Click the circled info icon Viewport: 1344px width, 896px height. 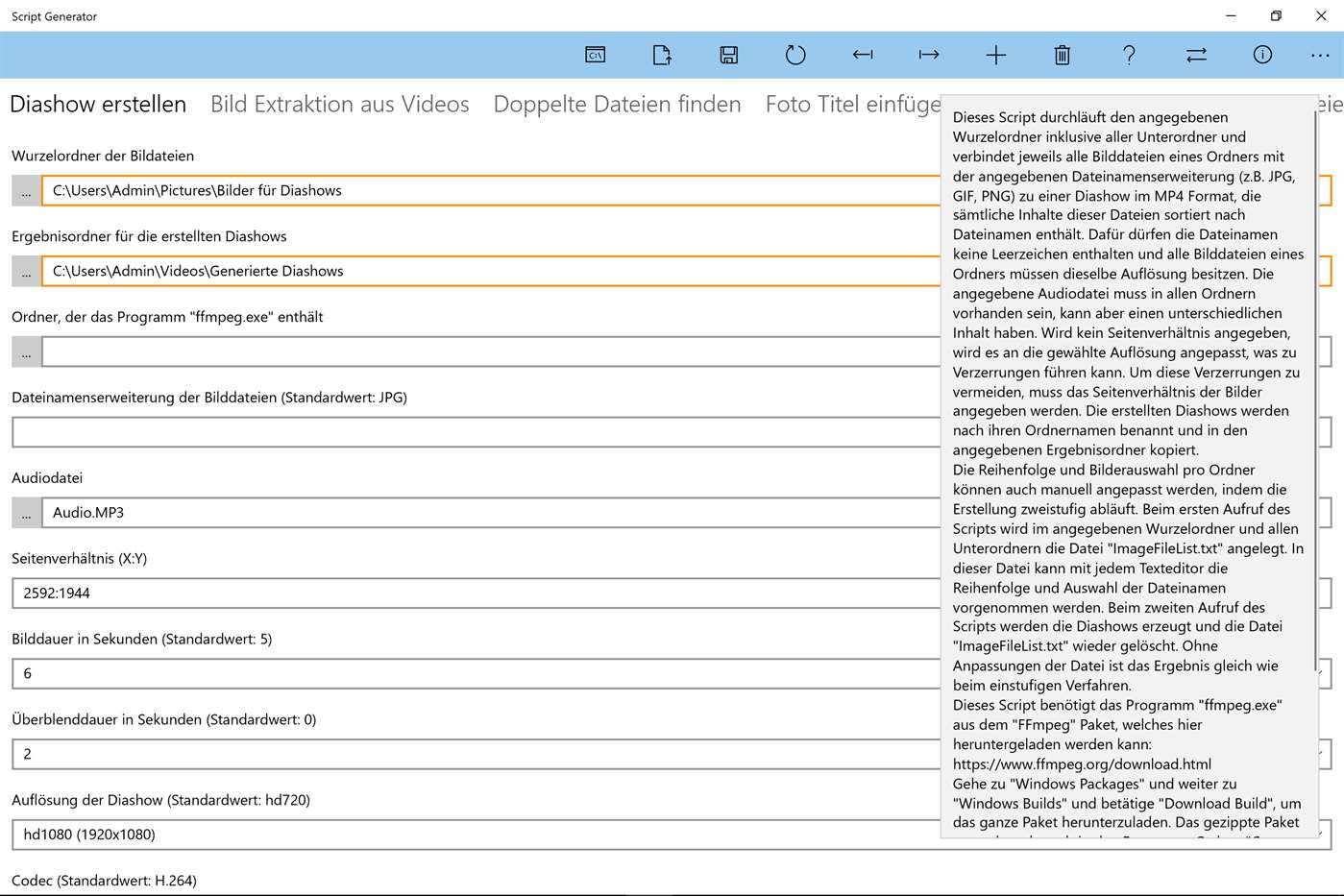pos(1262,55)
